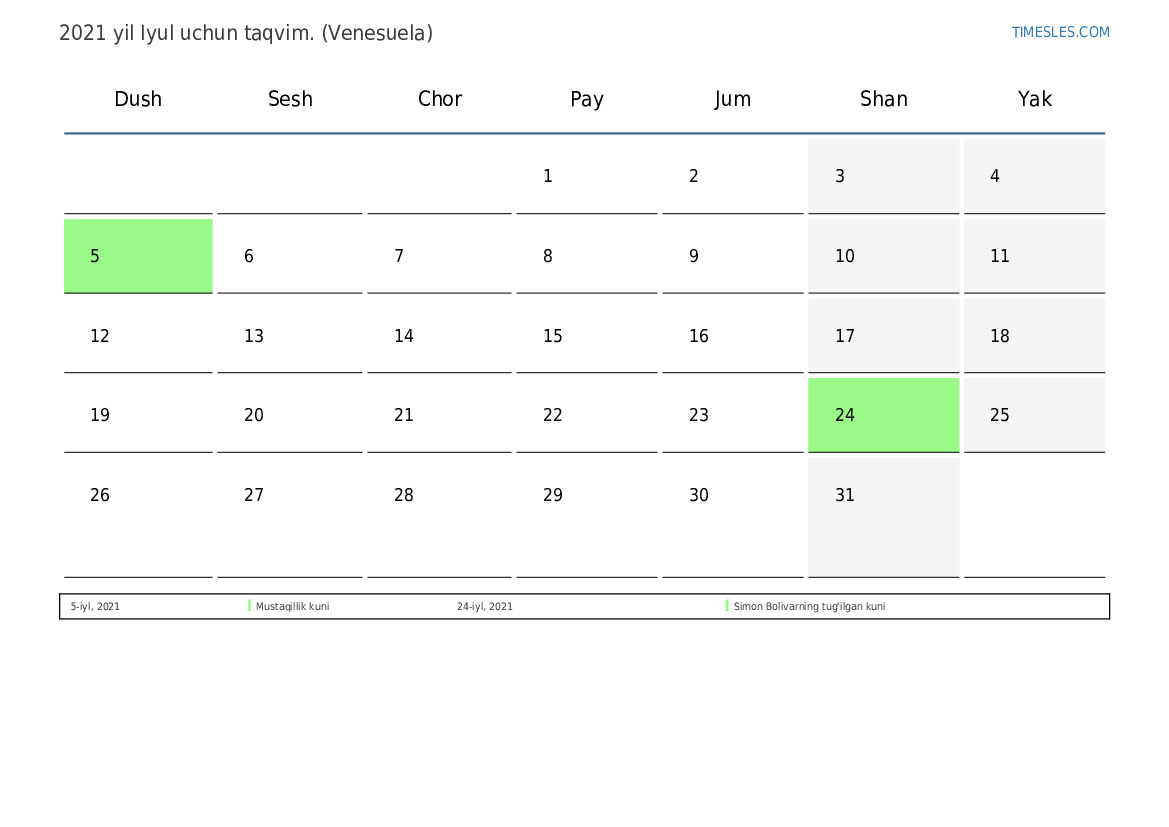Click the 'Shan' weekday header
This screenshot has height=827, width=1169.
[883, 99]
